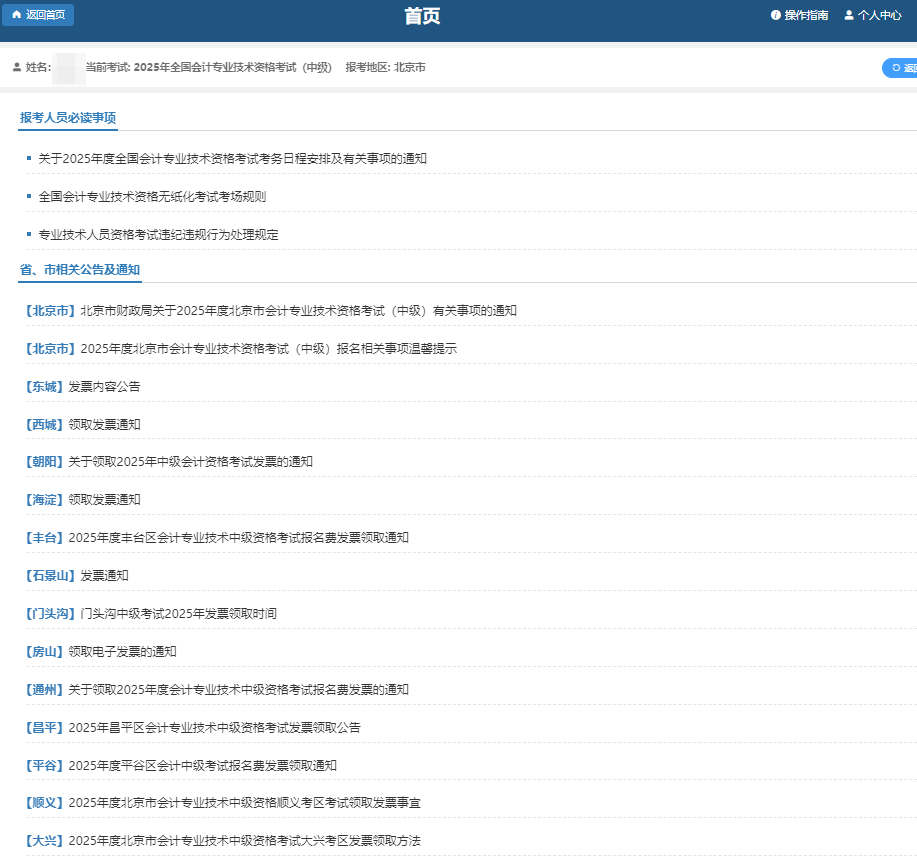Open 西城 领取发票通知
Image resolution: width=917 pixels, height=863 pixels.
click(x=104, y=424)
